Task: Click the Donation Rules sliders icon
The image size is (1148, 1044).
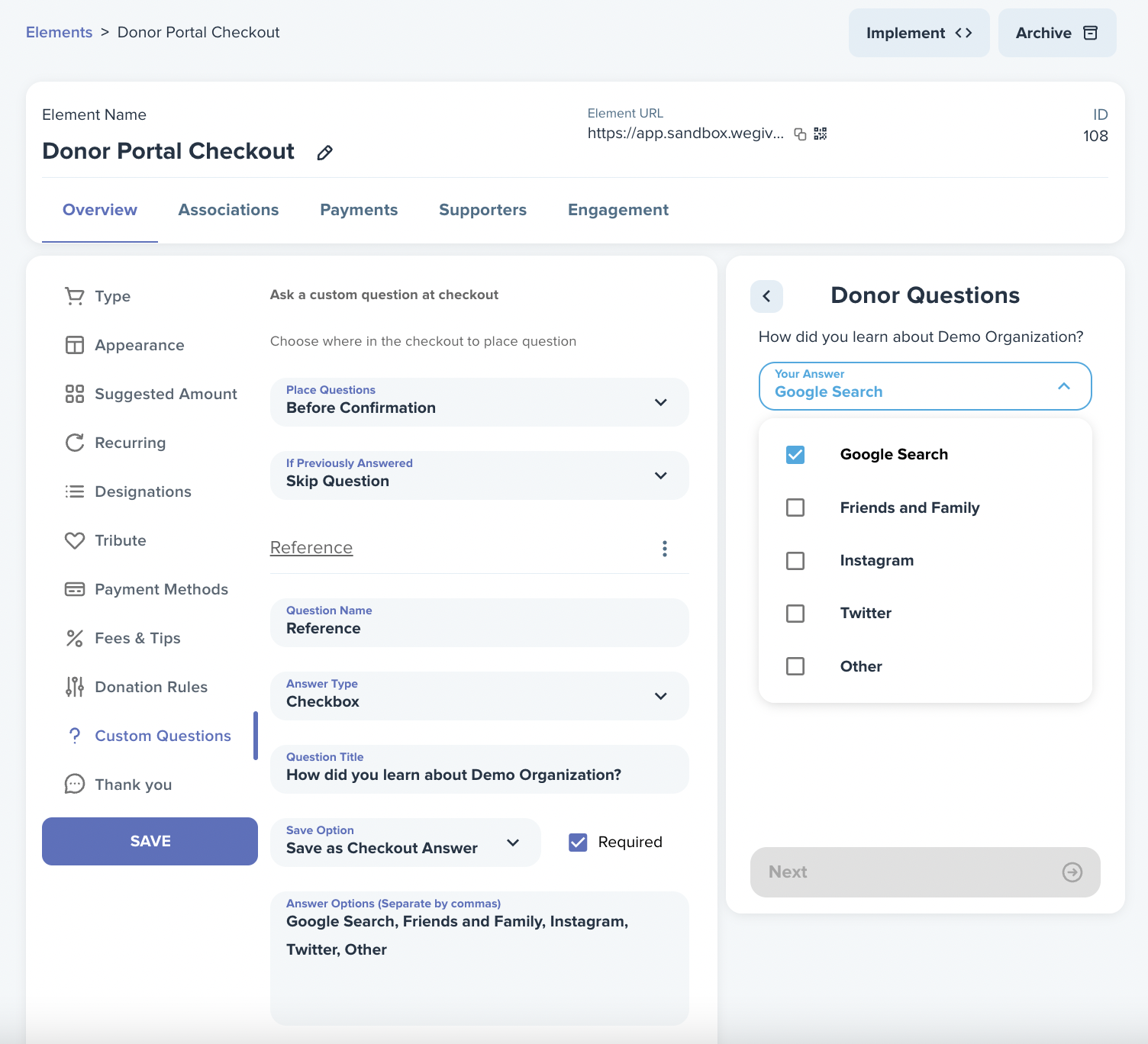Action: 74,687
